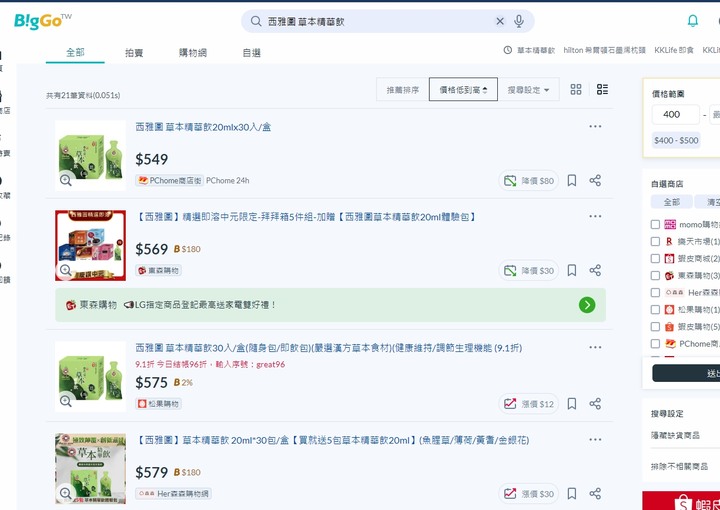The image size is (720, 510).
Task: Clear the search box with the X icon
Action: [500, 21]
